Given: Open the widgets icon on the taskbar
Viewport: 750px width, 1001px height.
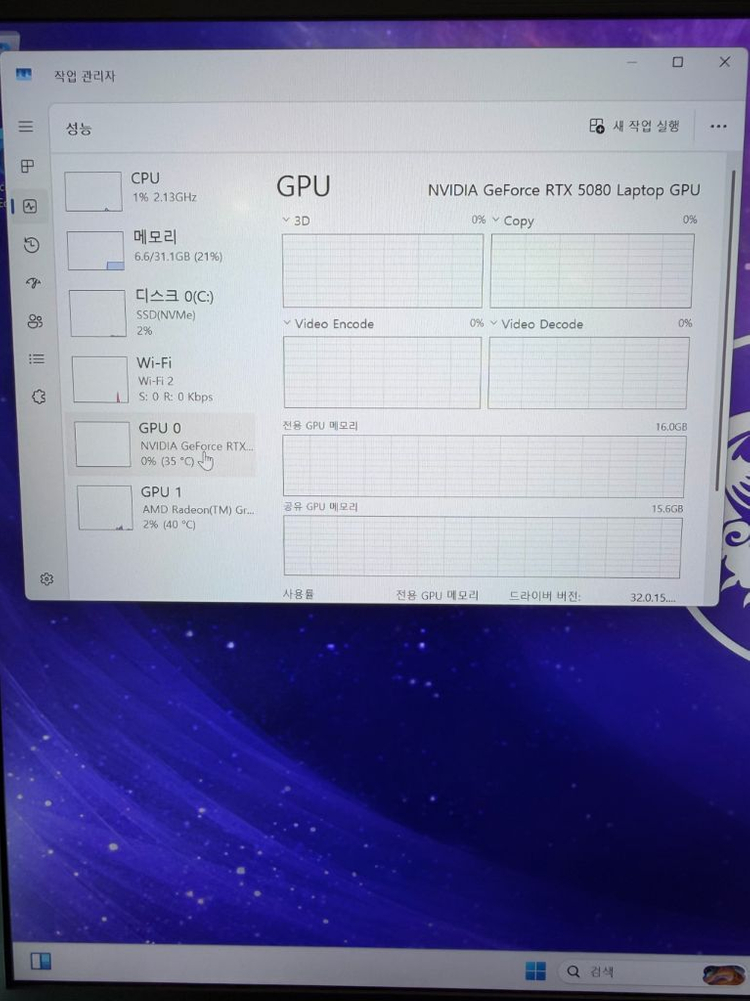Looking at the screenshot, I should pyautogui.click(x=40, y=961).
